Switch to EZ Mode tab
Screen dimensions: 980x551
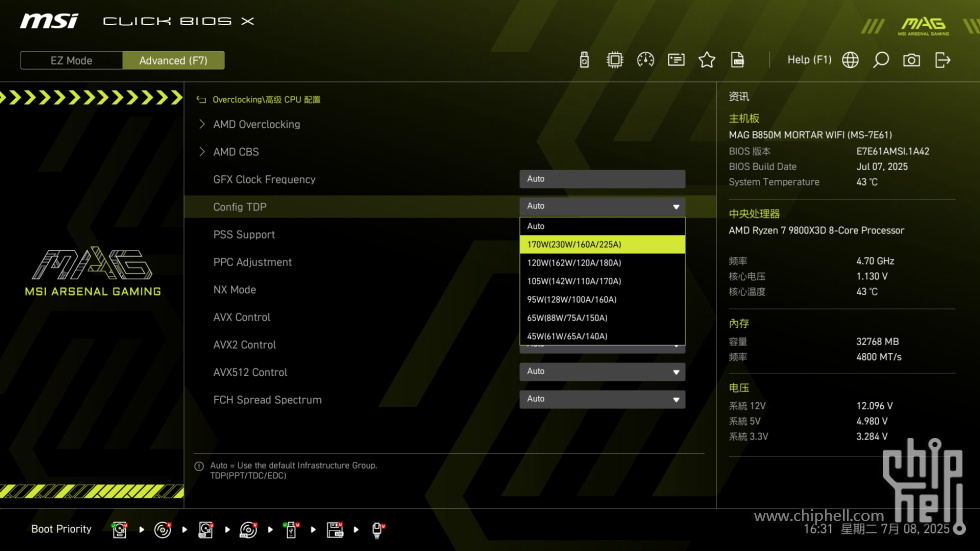pos(71,61)
